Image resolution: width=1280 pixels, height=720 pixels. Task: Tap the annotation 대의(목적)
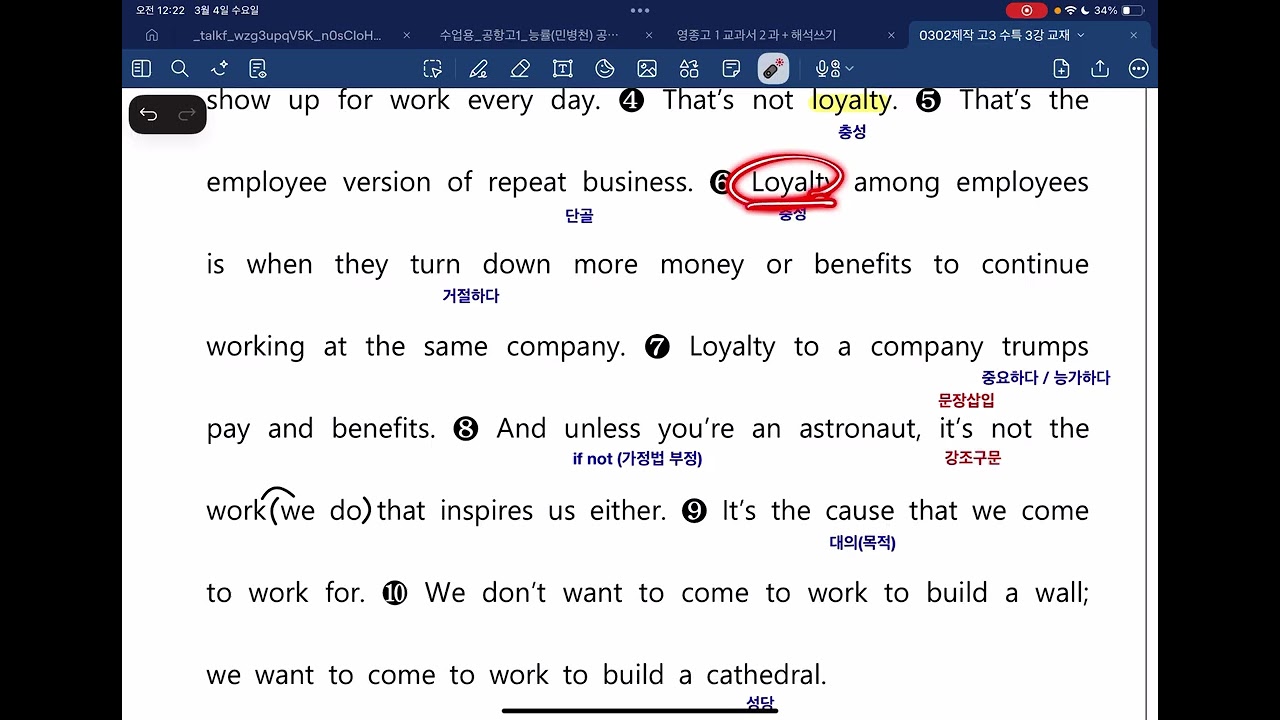point(862,543)
